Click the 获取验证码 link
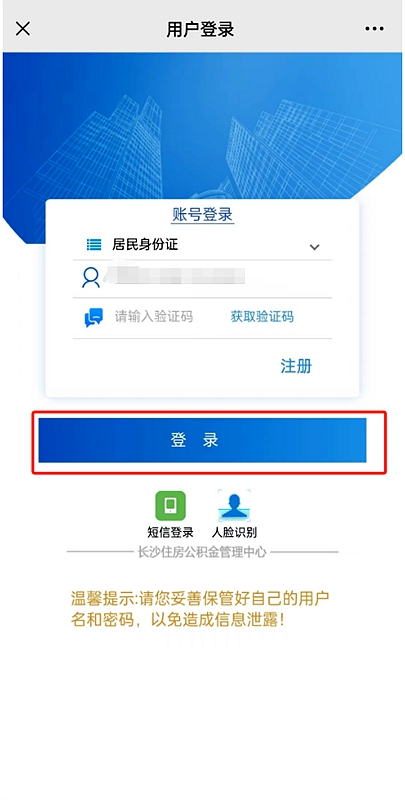Screen dimensions: 405x800 (x=262, y=317)
